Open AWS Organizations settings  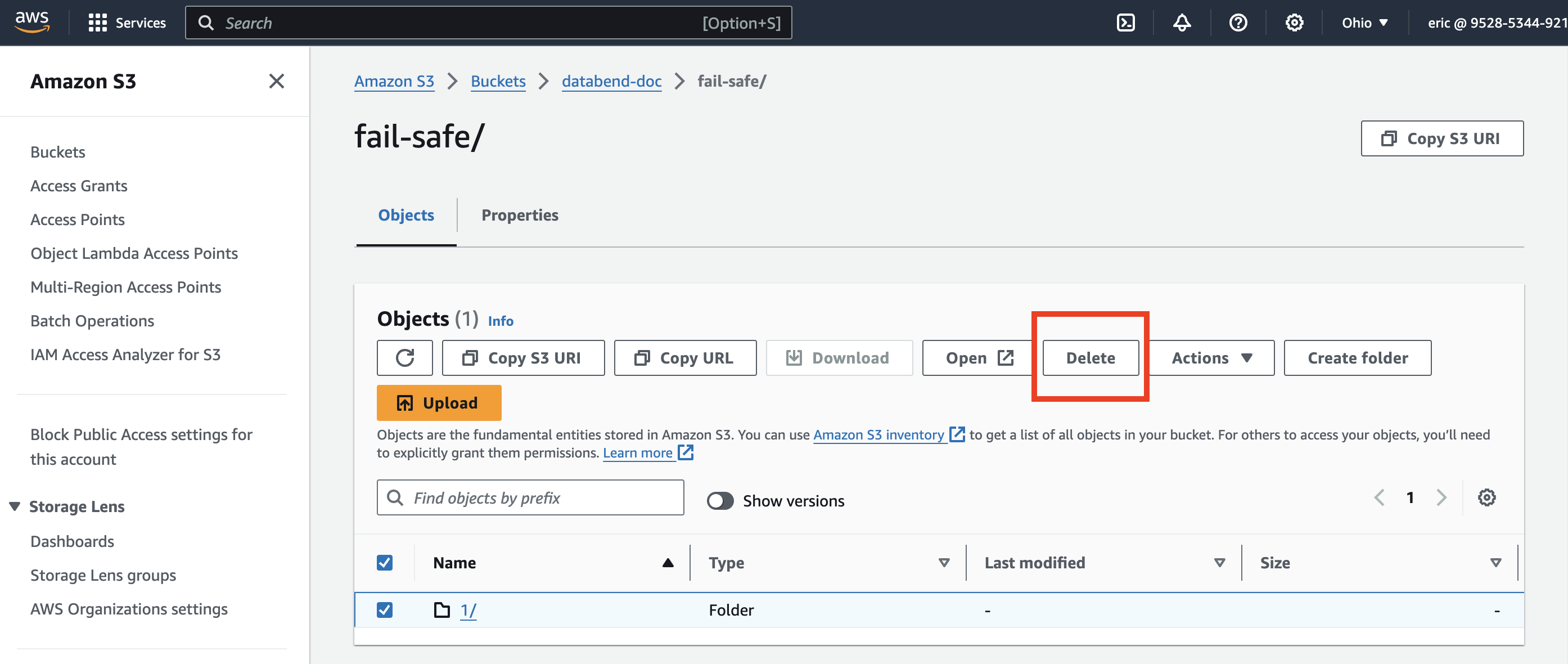tap(129, 608)
